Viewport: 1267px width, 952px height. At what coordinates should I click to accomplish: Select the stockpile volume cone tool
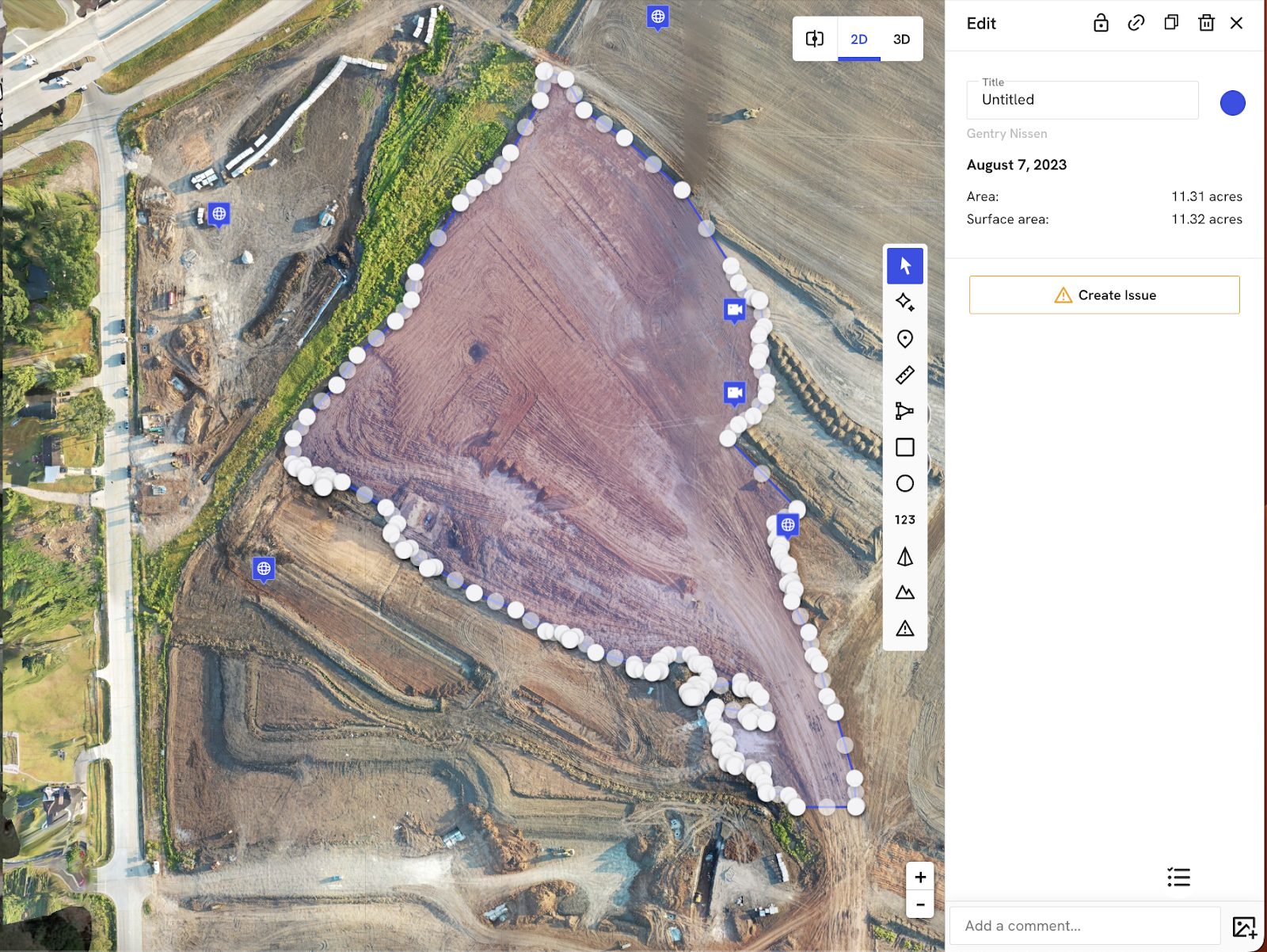(x=904, y=557)
